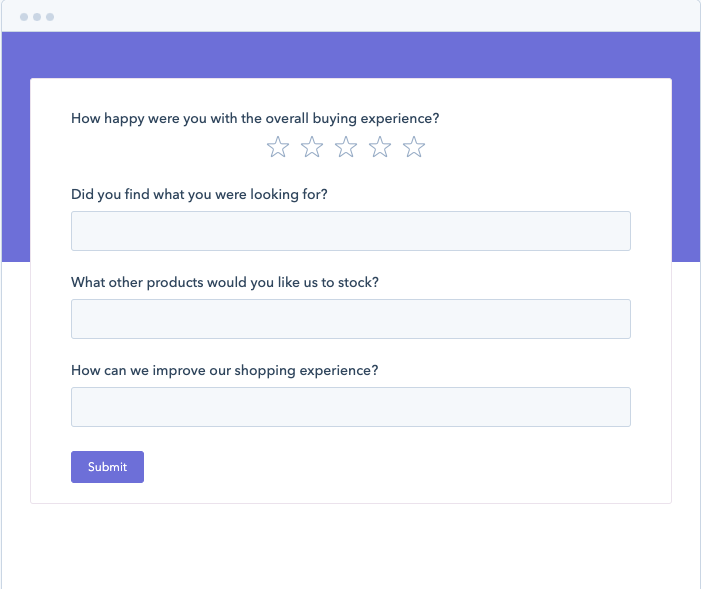
Task: Click the middle window dot in title bar
Action: (37, 17)
